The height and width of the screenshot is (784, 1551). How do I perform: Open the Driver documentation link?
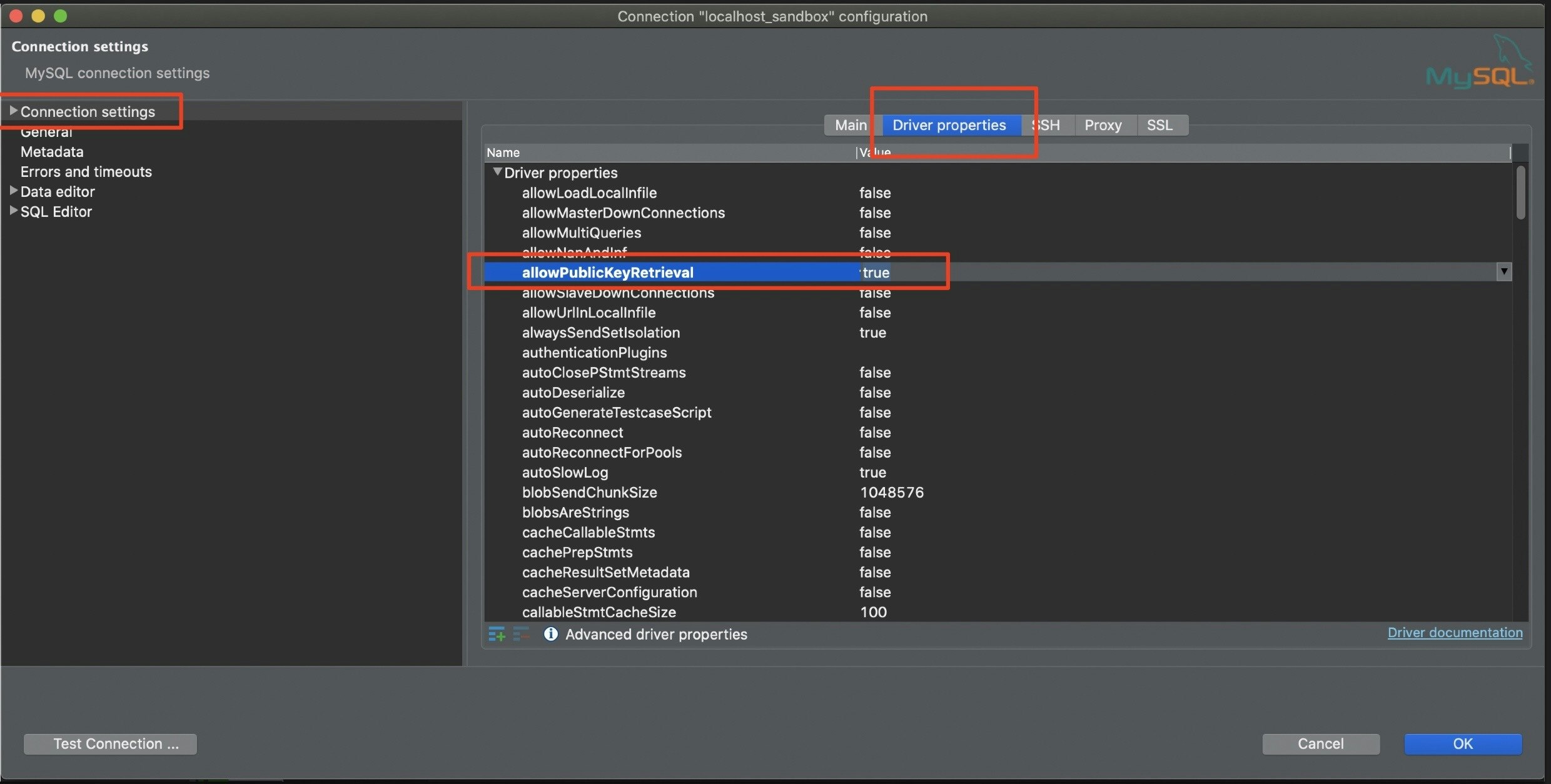coord(1455,633)
